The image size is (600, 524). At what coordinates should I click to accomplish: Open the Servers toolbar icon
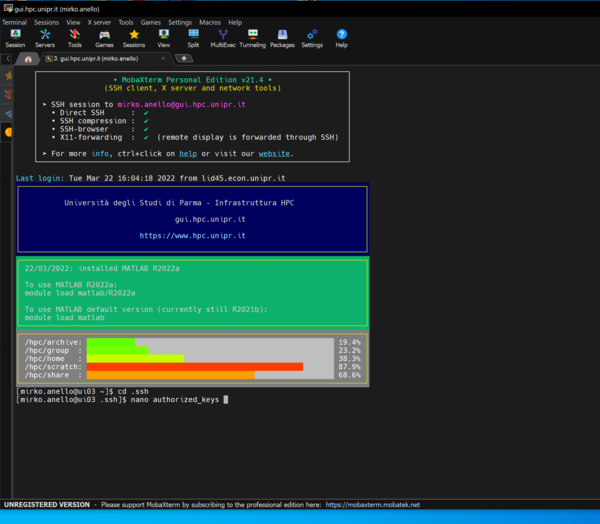pos(45,38)
